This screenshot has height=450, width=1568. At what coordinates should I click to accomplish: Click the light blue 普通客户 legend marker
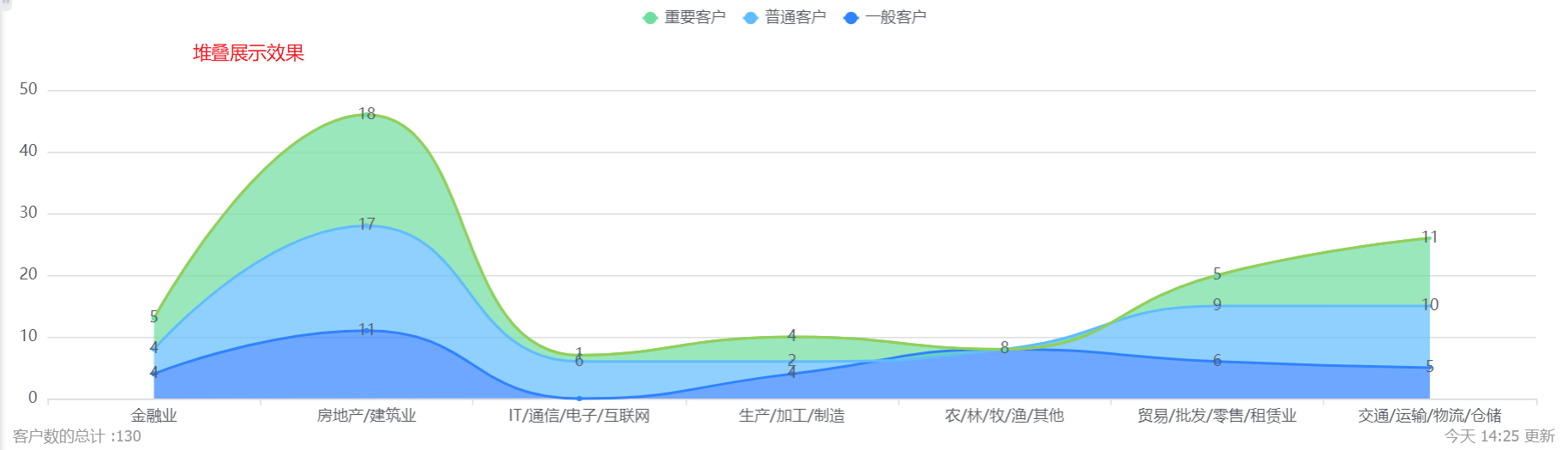point(750,17)
